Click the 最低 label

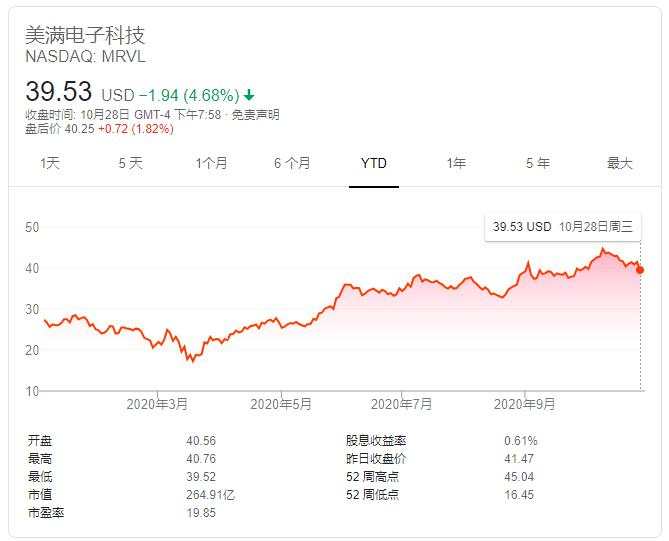40,477
